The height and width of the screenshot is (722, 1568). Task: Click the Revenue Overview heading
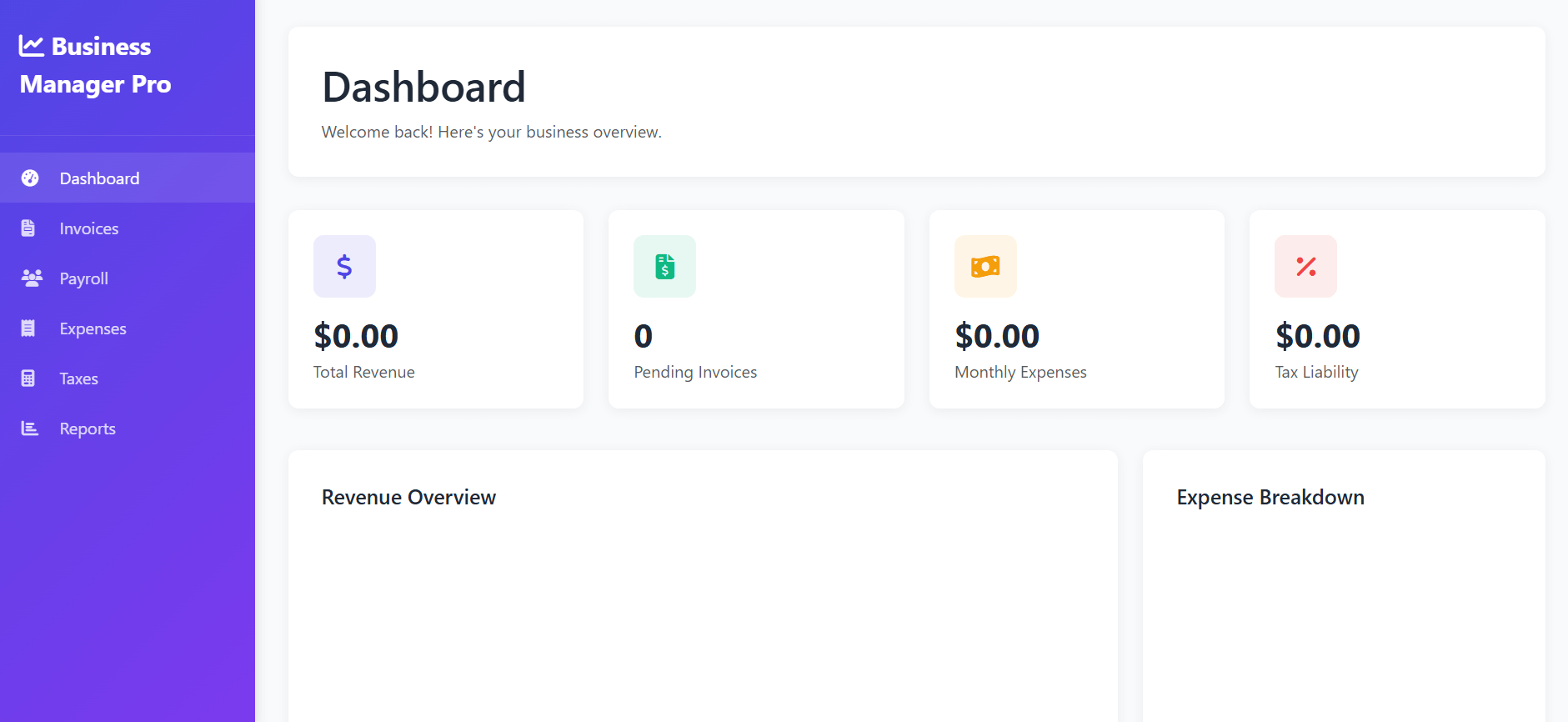pos(408,498)
